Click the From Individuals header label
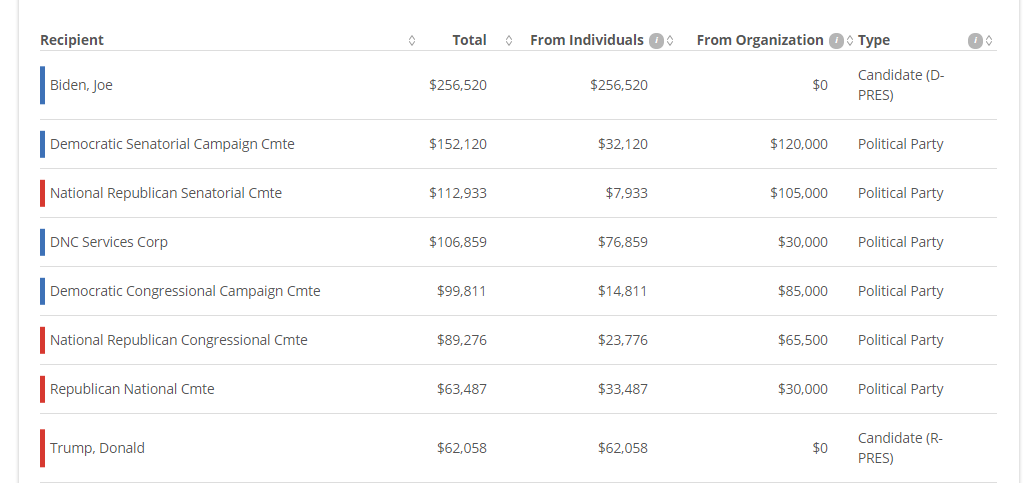 coord(587,40)
